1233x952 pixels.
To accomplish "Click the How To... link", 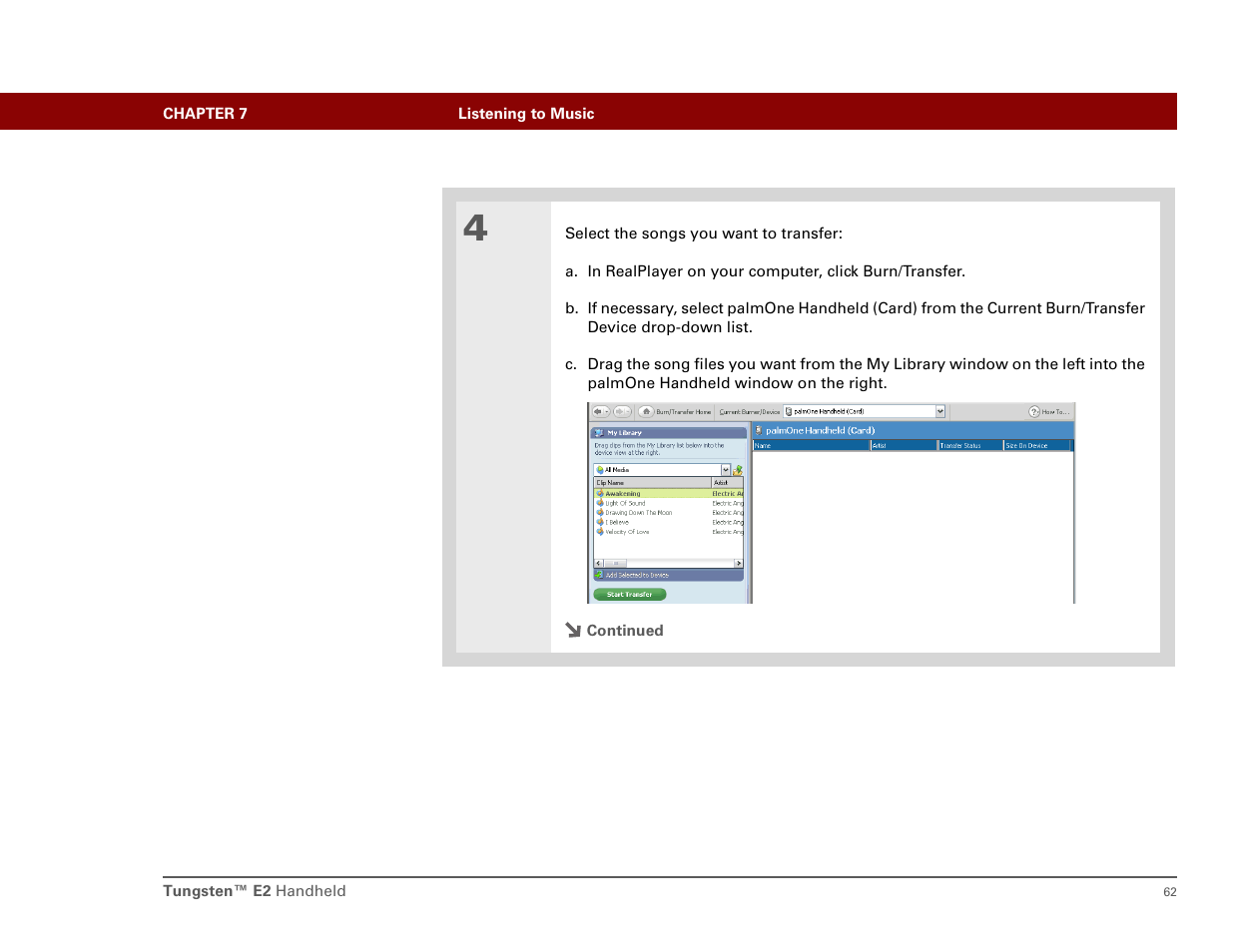I will tap(1055, 412).
